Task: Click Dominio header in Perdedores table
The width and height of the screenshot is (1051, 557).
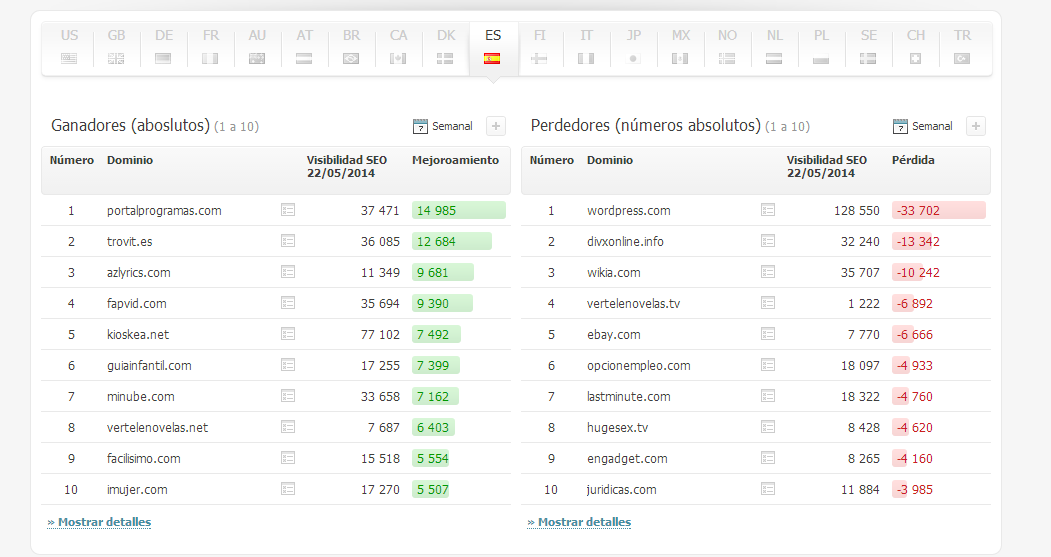Action: pos(610,160)
